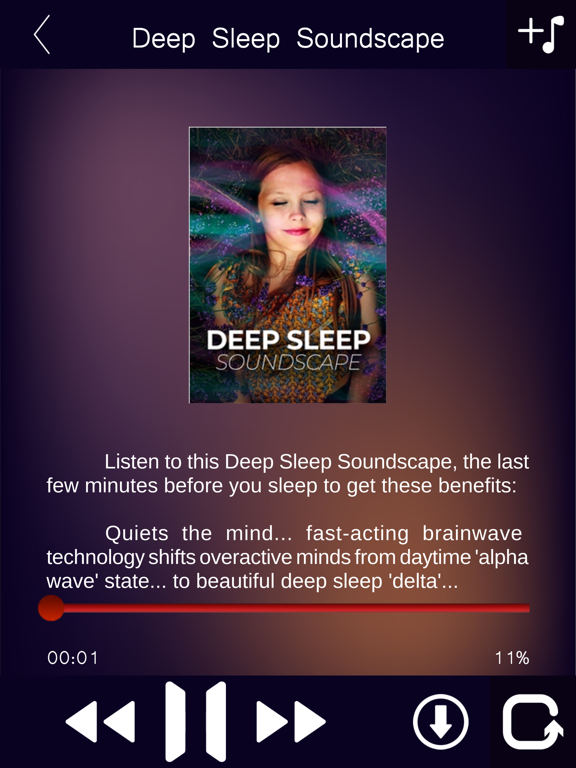Click the 11% progress indicator
Viewport: 576px width, 768px height.
point(512,658)
